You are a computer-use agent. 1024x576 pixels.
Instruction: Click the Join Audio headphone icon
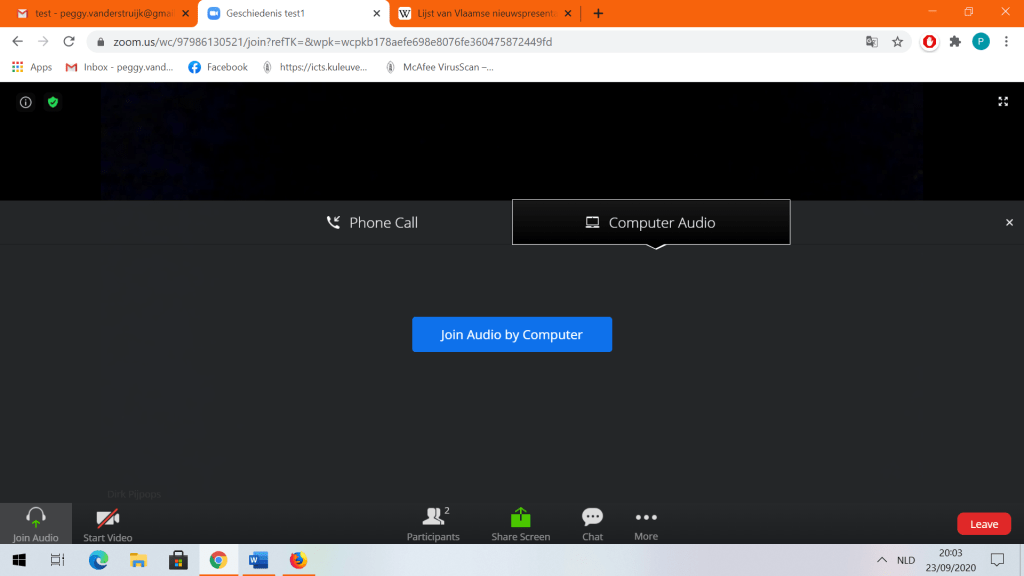point(36,518)
